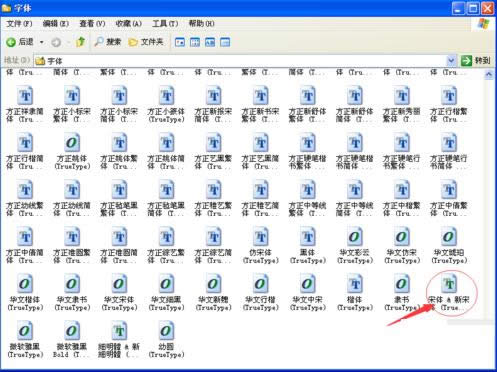Click the 转到 go button

[475, 61]
